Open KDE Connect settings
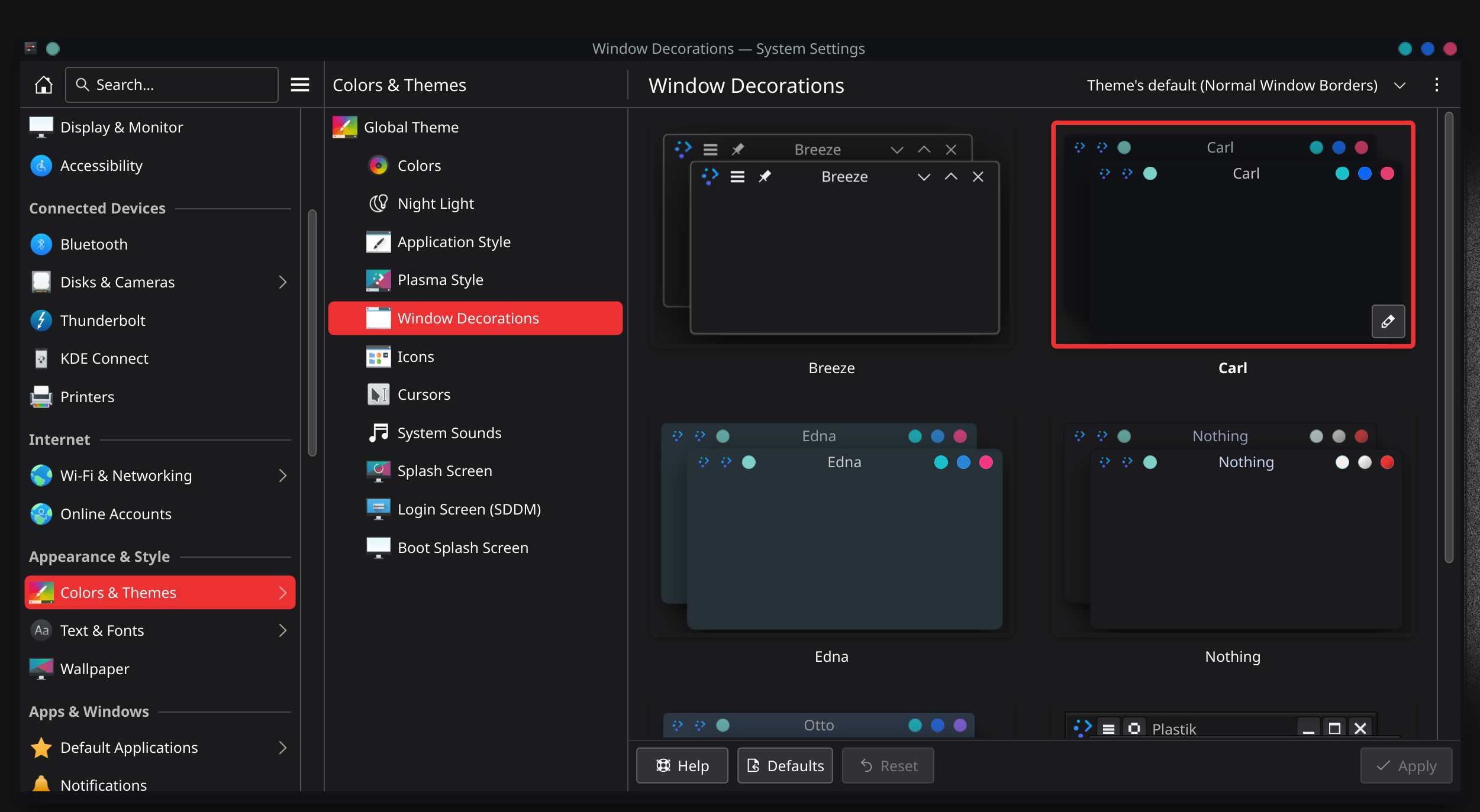The width and height of the screenshot is (1480, 812). point(160,358)
